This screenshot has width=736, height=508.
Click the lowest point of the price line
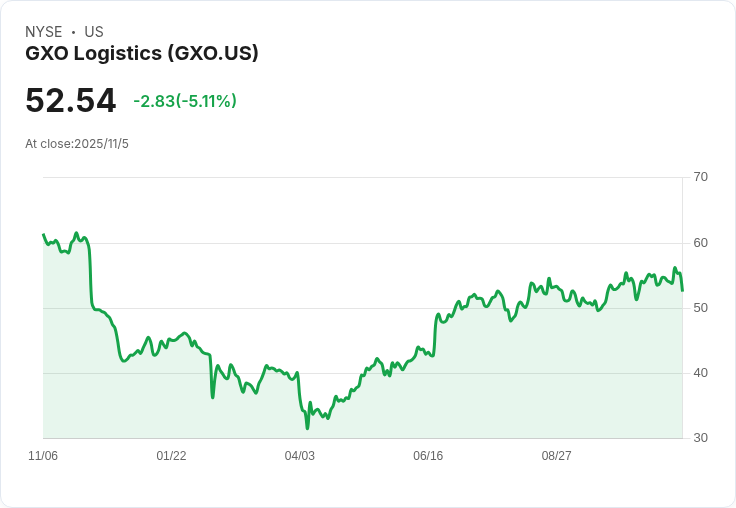point(307,428)
